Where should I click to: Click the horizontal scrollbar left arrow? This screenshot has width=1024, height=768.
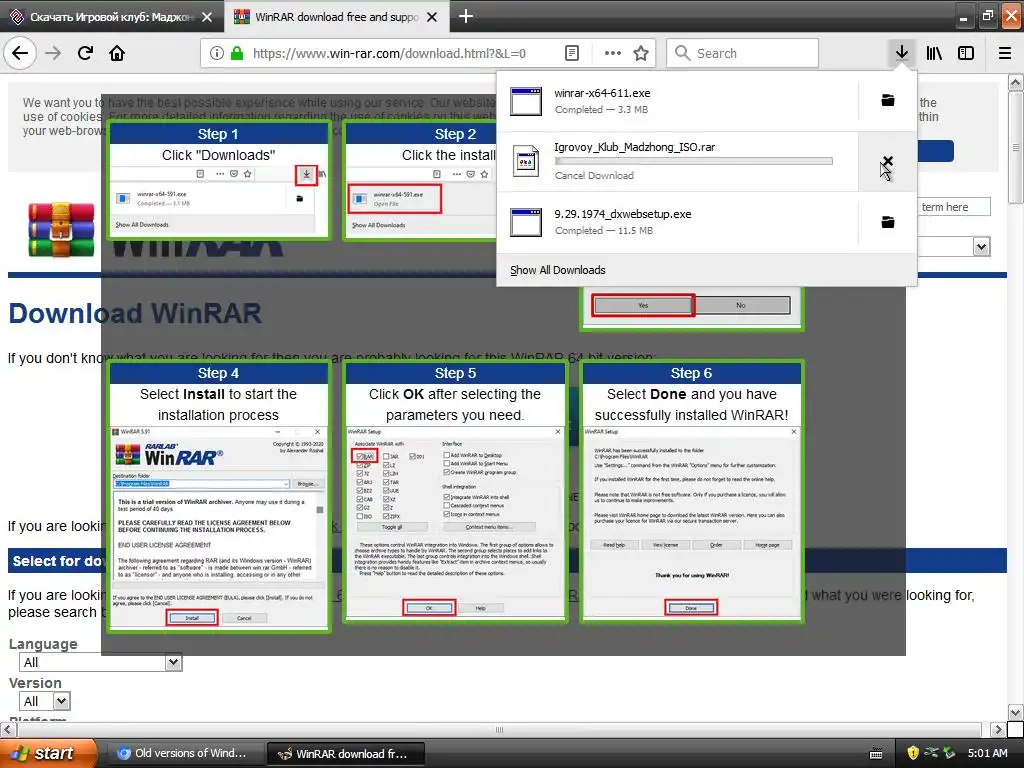[8, 729]
